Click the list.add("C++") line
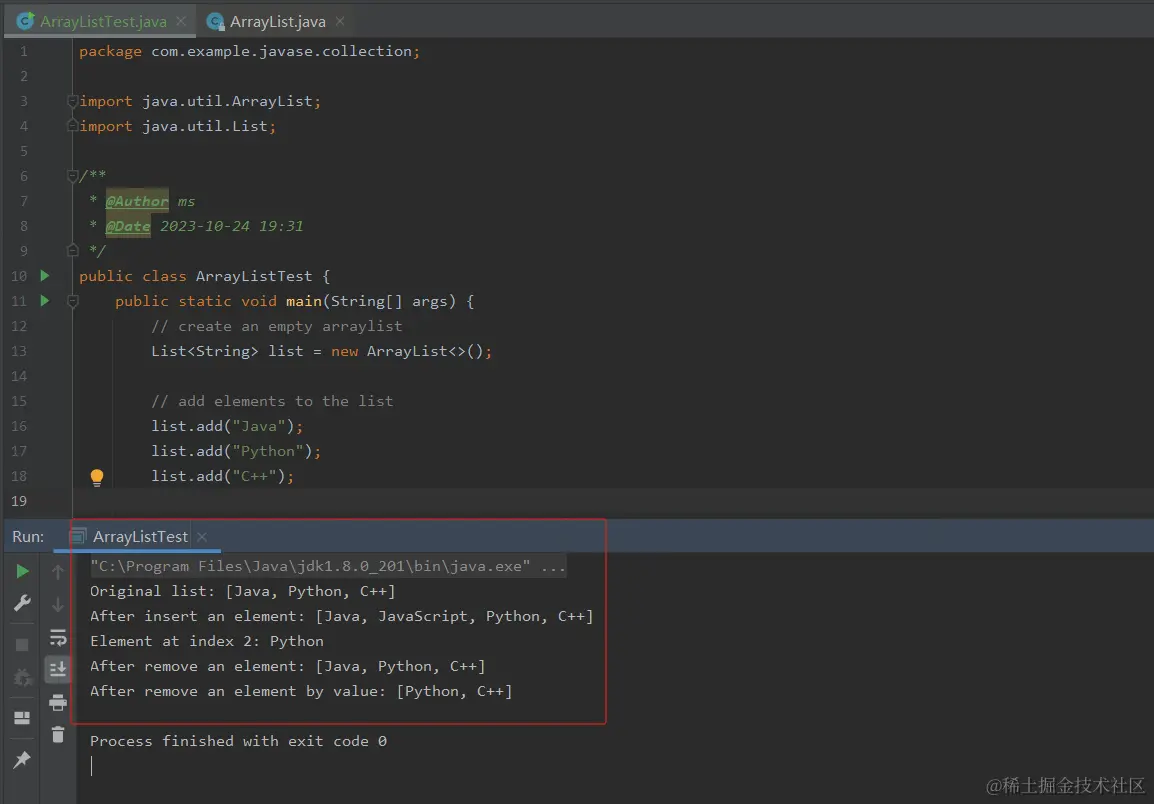Image resolution: width=1154 pixels, height=804 pixels. point(222,476)
